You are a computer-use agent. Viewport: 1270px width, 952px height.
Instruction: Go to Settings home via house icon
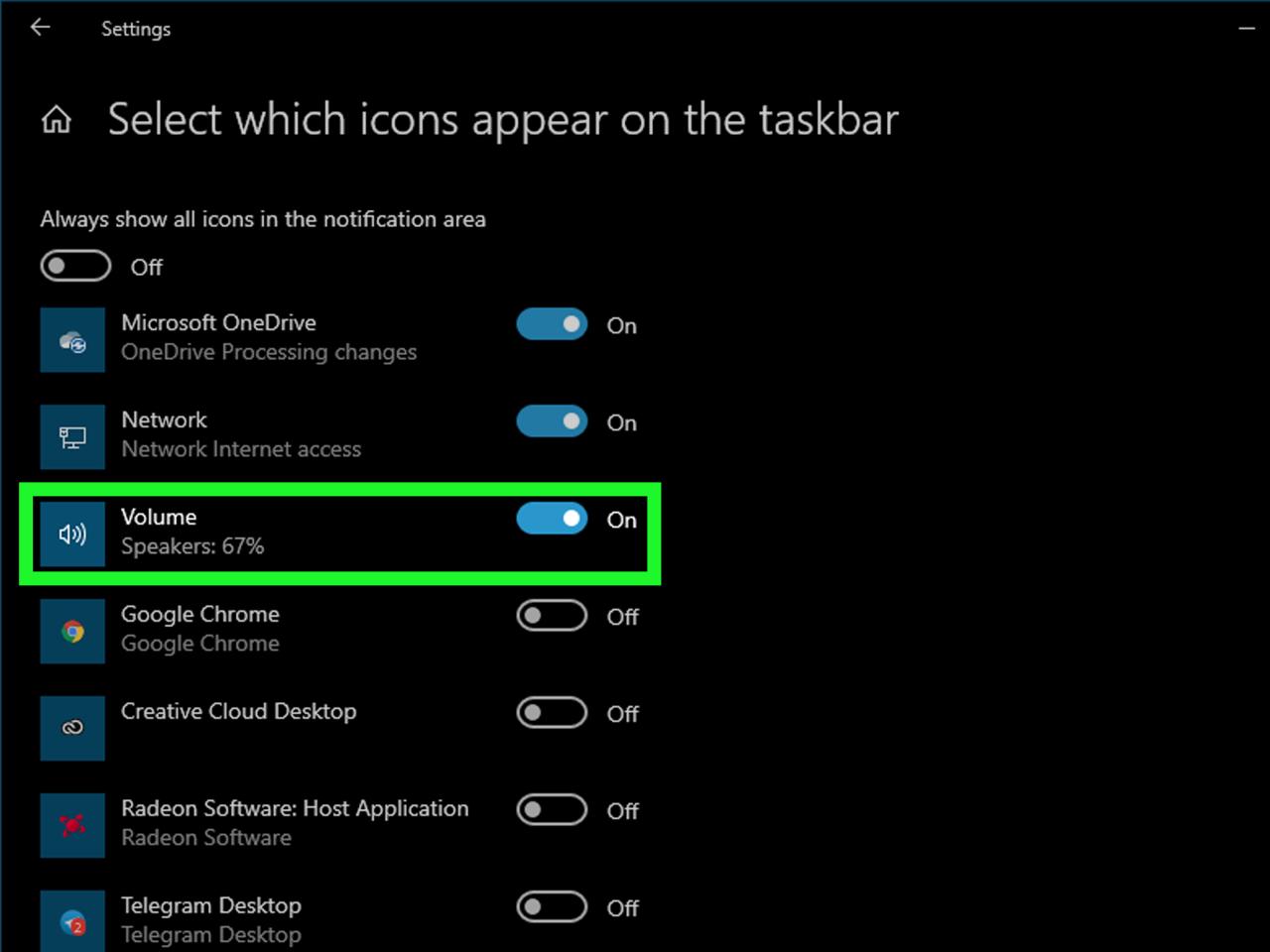(x=57, y=120)
